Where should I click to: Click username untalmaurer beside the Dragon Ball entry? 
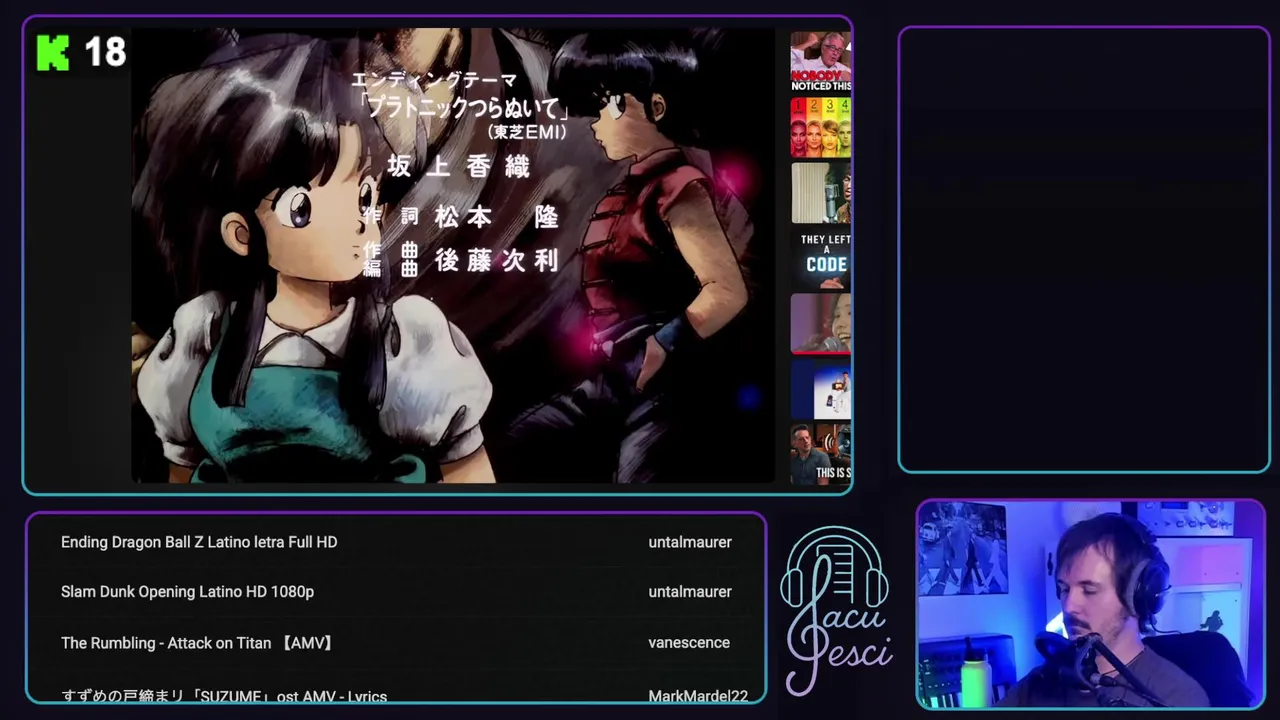690,542
